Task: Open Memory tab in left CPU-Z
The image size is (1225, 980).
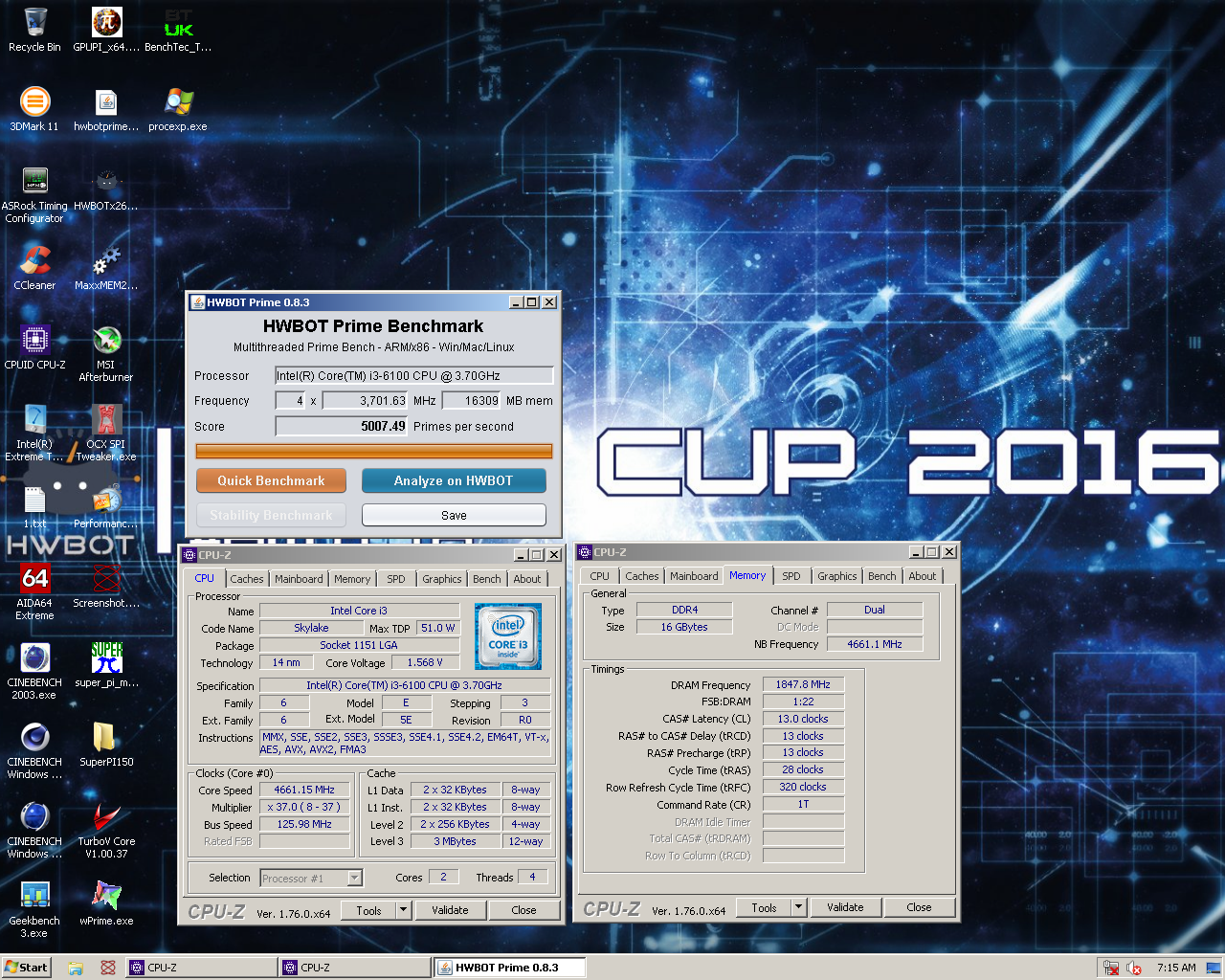Action: (352, 579)
